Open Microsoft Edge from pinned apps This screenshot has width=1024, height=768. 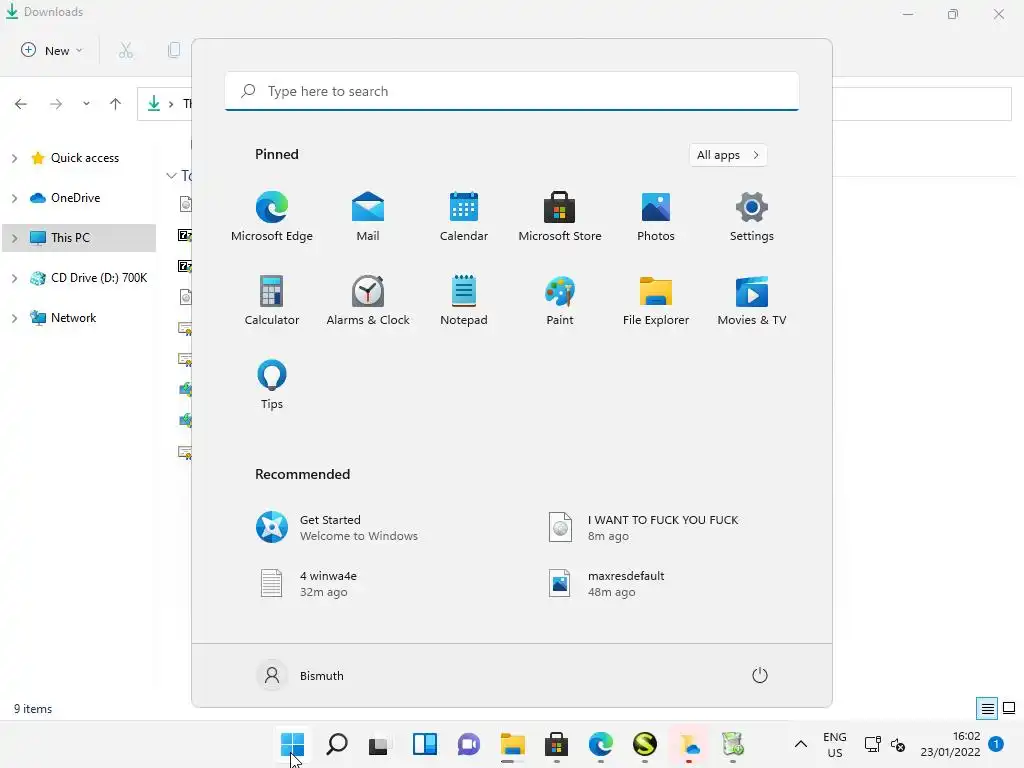point(272,216)
